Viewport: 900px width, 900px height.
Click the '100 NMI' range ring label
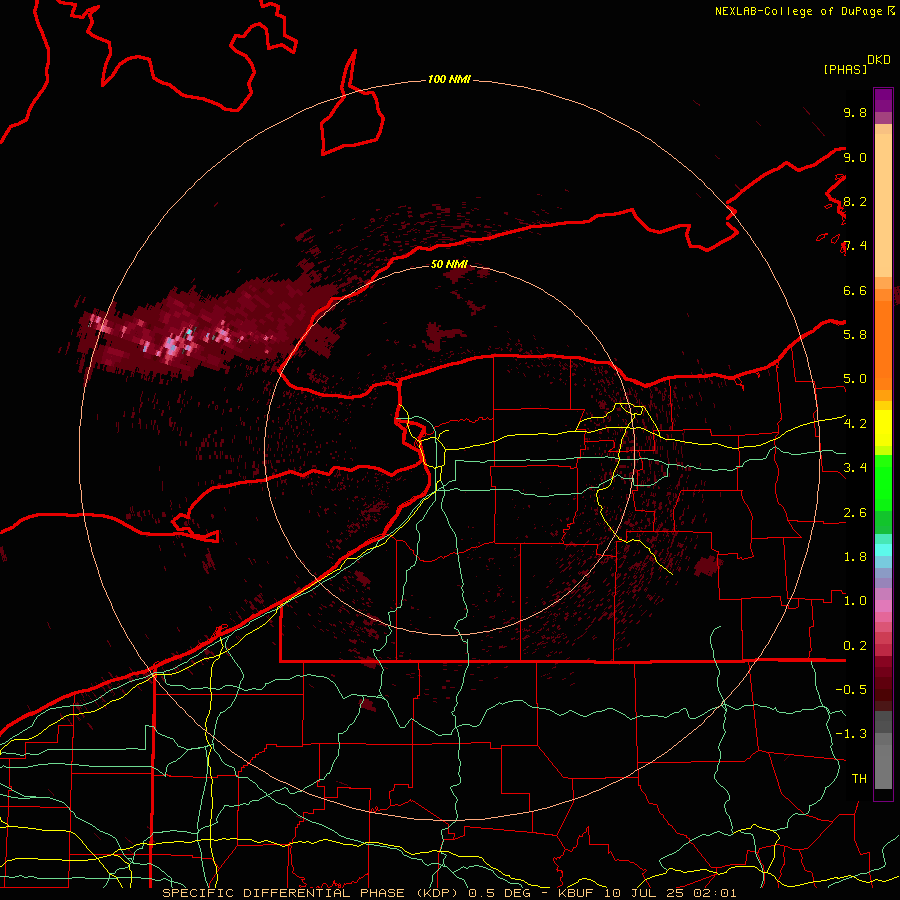[x=449, y=79]
